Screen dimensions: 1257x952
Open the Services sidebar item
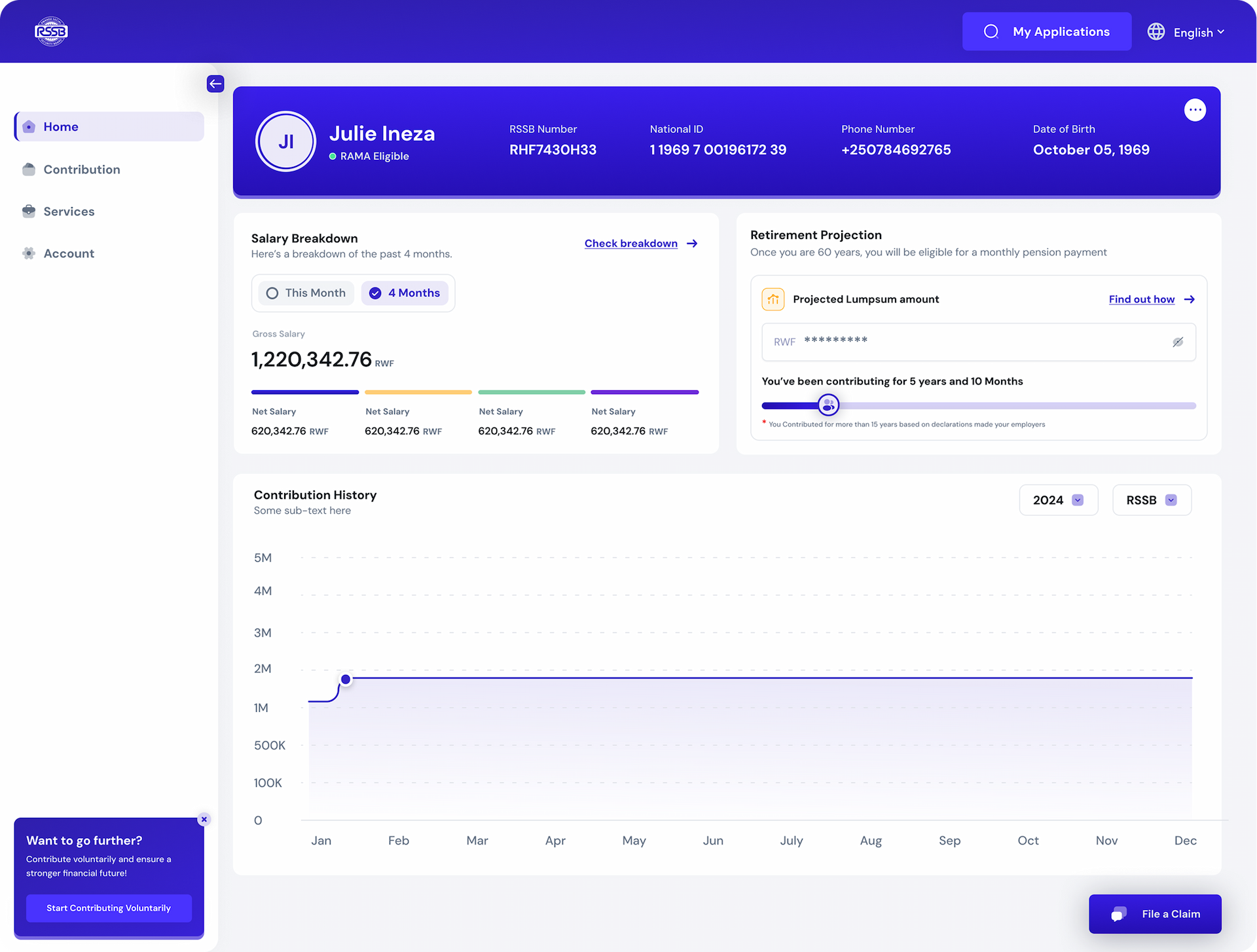[69, 211]
